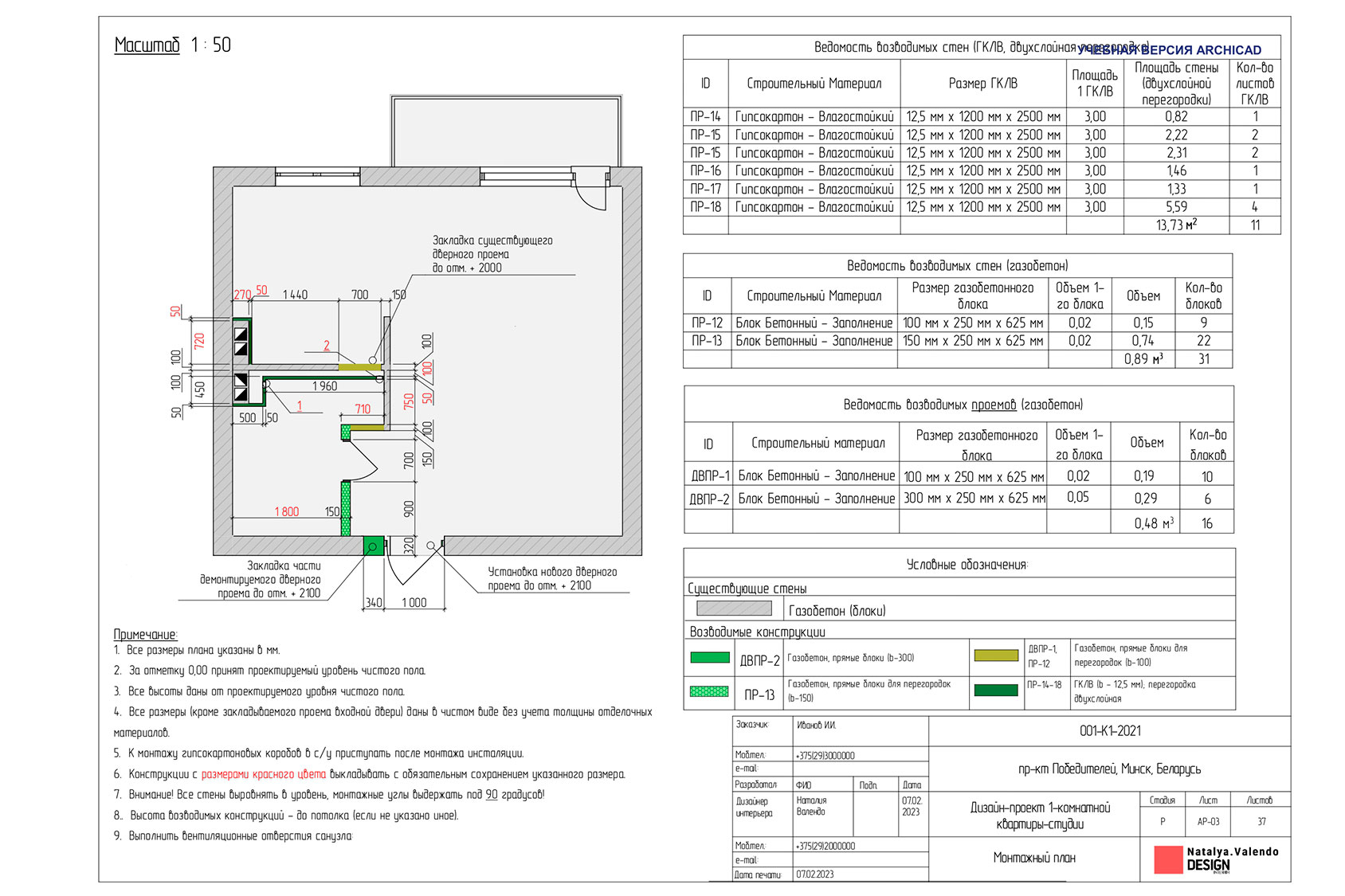Click the '1 440' dimension on the plan
The width and height of the screenshot is (1345, 896).
point(295,295)
